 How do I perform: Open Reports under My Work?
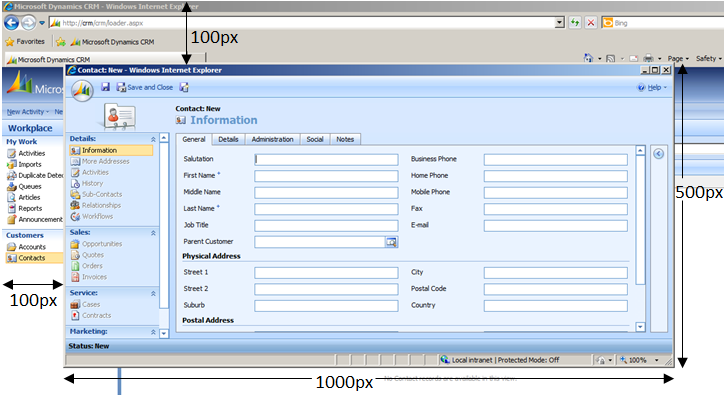25,209
